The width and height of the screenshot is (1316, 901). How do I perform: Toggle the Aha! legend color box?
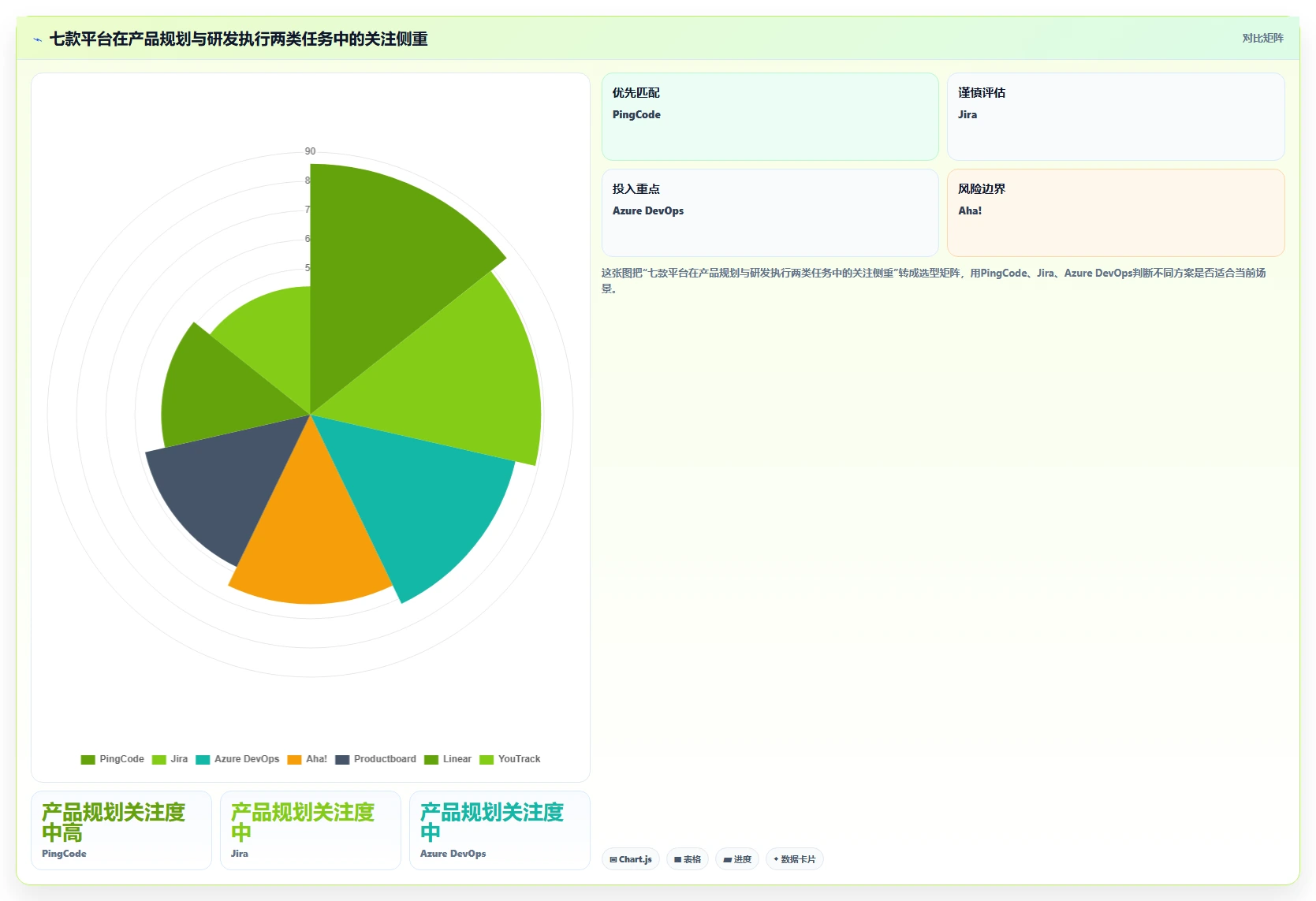[x=295, y=759]
